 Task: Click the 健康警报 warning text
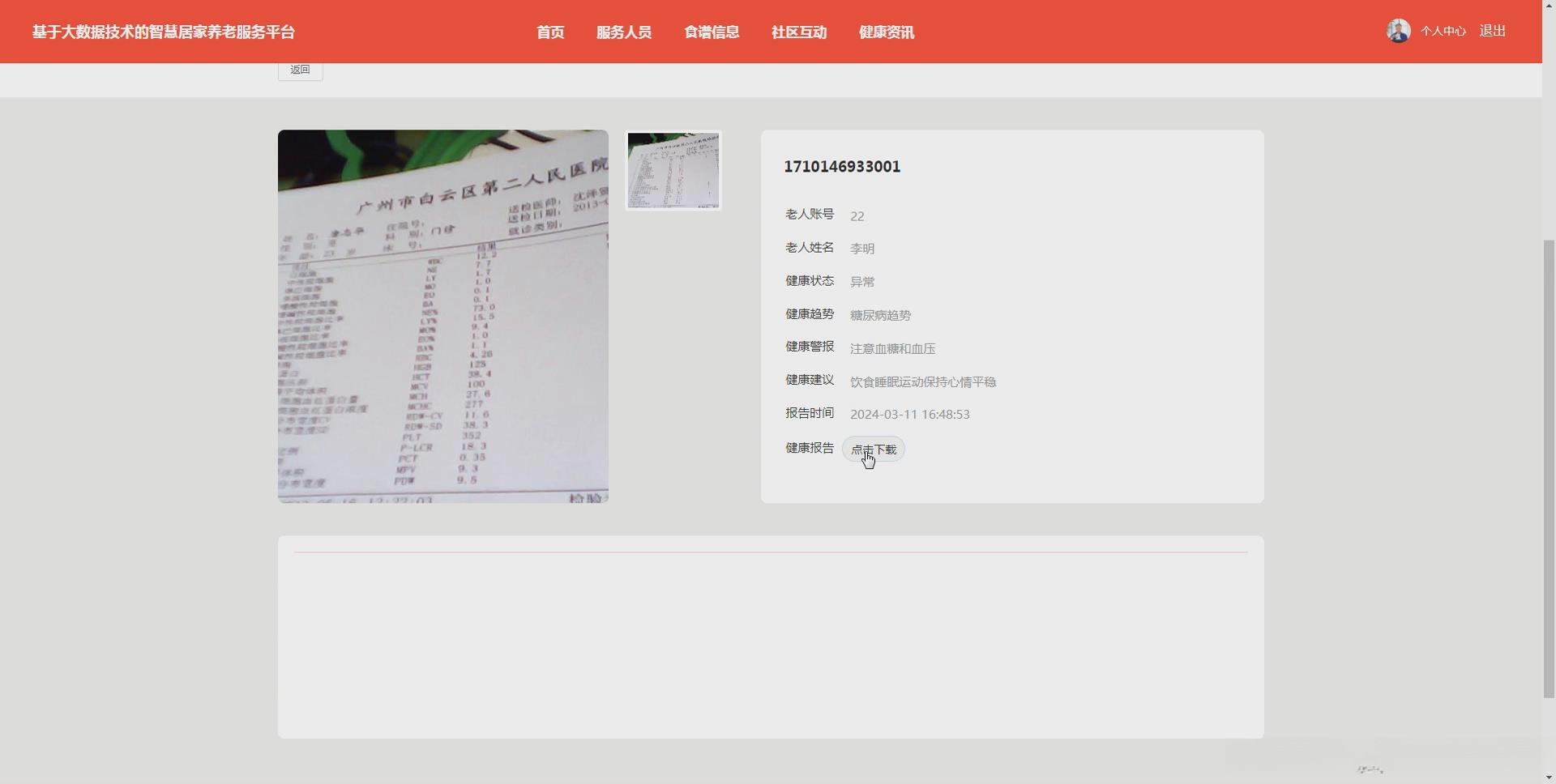(x=892, y=347)
